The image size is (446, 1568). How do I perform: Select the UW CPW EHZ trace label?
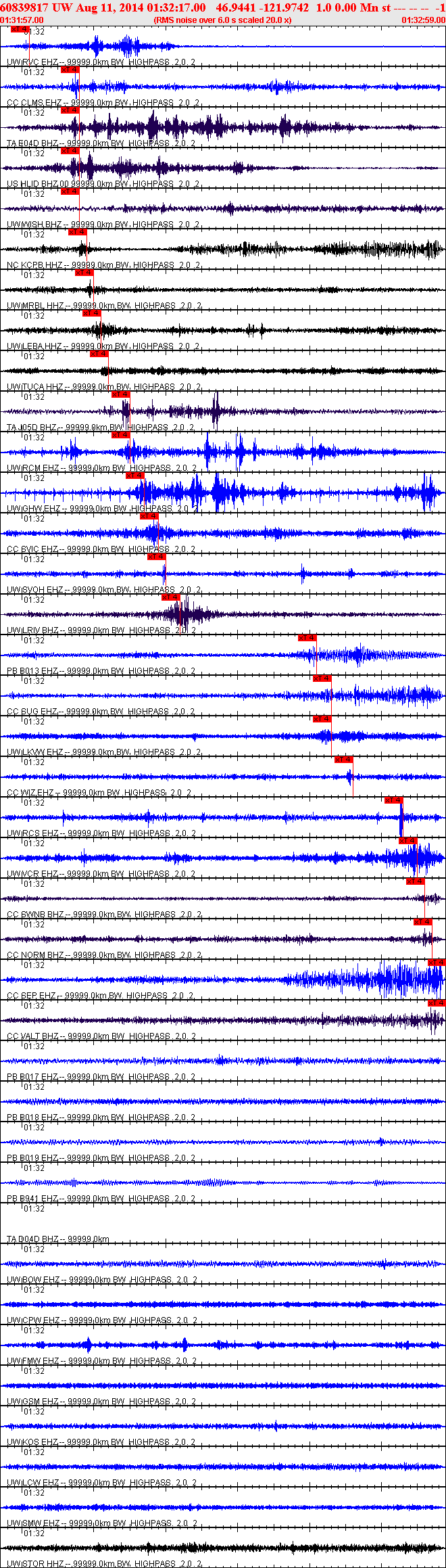(x=102, y=1320)
